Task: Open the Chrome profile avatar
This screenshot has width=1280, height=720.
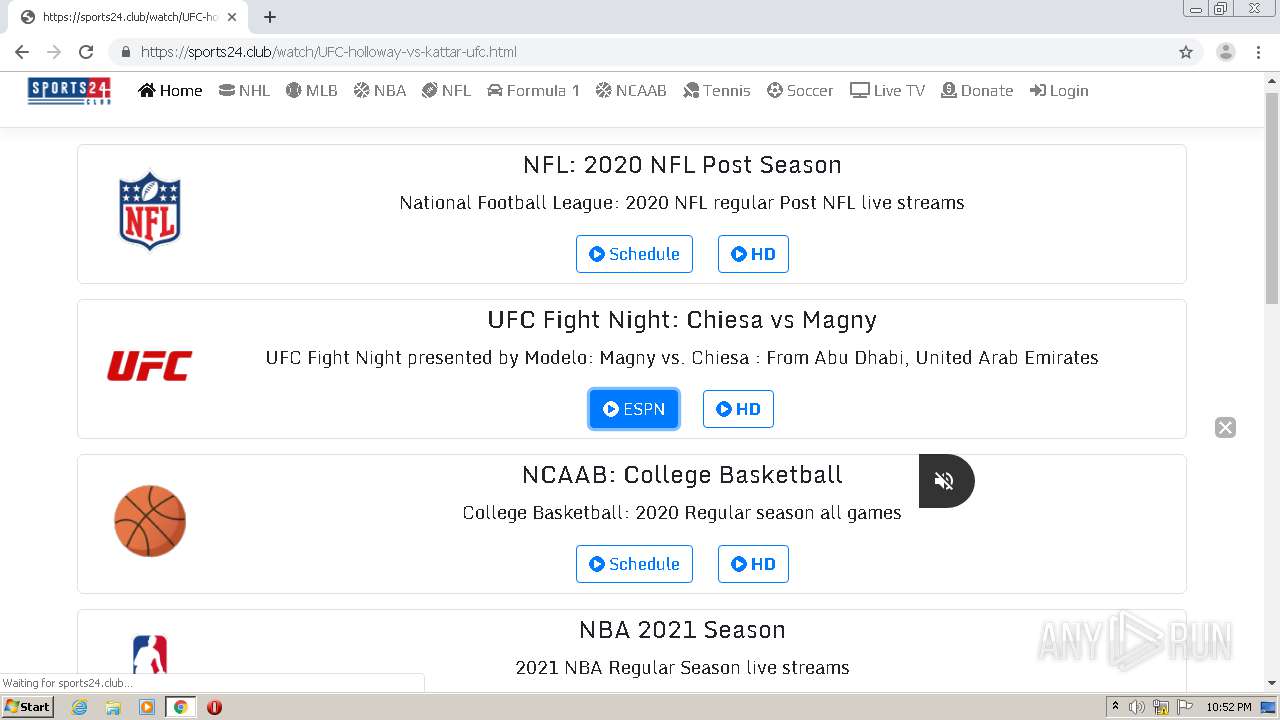Action: tap(1226, 52)
